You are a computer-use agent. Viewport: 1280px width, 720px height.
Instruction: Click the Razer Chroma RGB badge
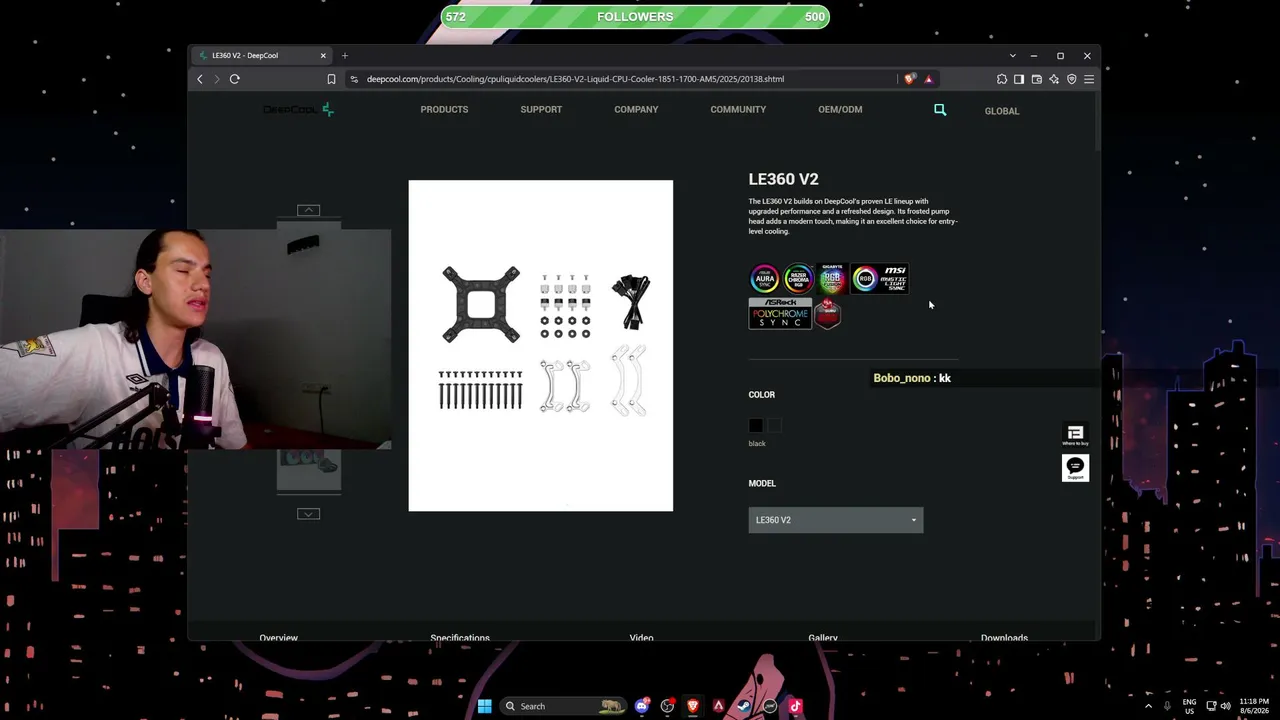(x=798, y=279)
